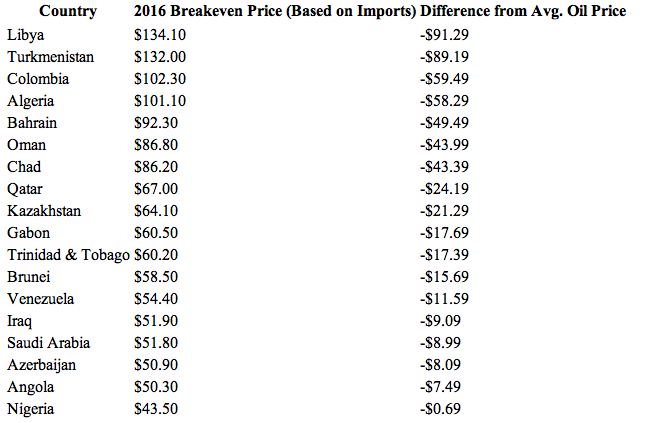Viewport: 660px width, 423px height.
Task: Select the Libya country cell
Action: pos(26,35)
